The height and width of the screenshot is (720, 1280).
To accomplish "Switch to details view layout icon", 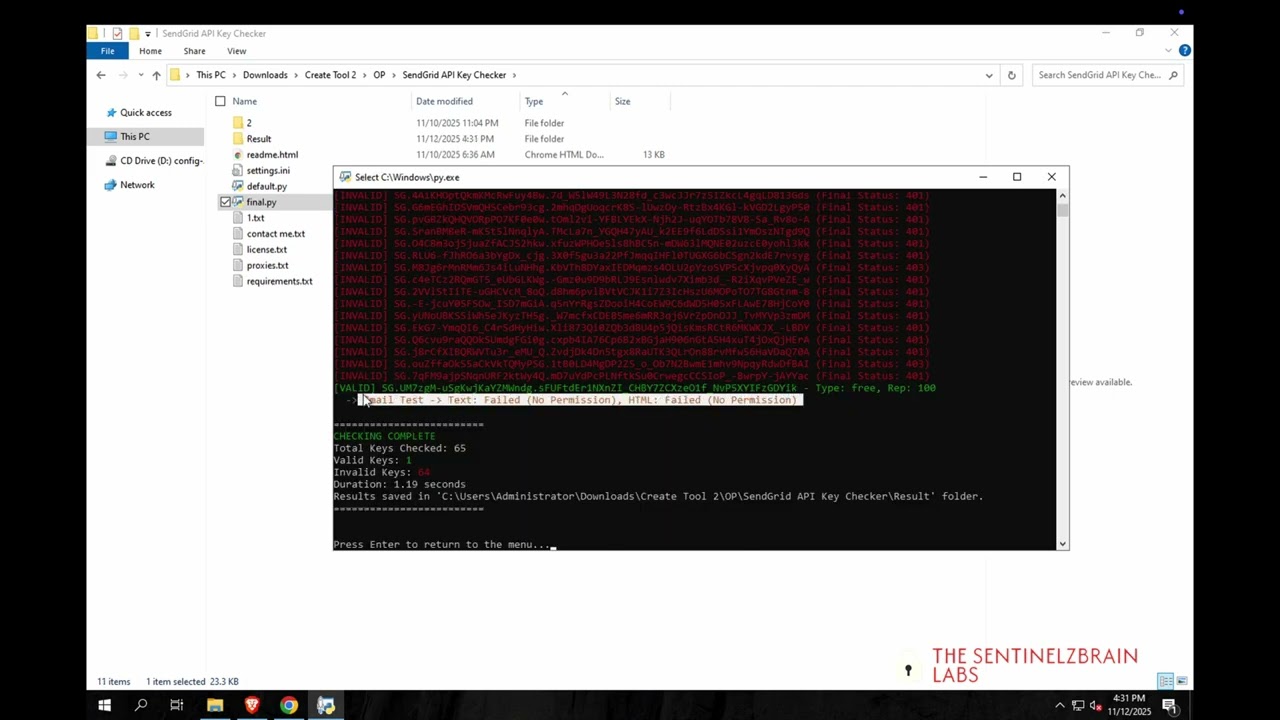I will point(1165,681).
